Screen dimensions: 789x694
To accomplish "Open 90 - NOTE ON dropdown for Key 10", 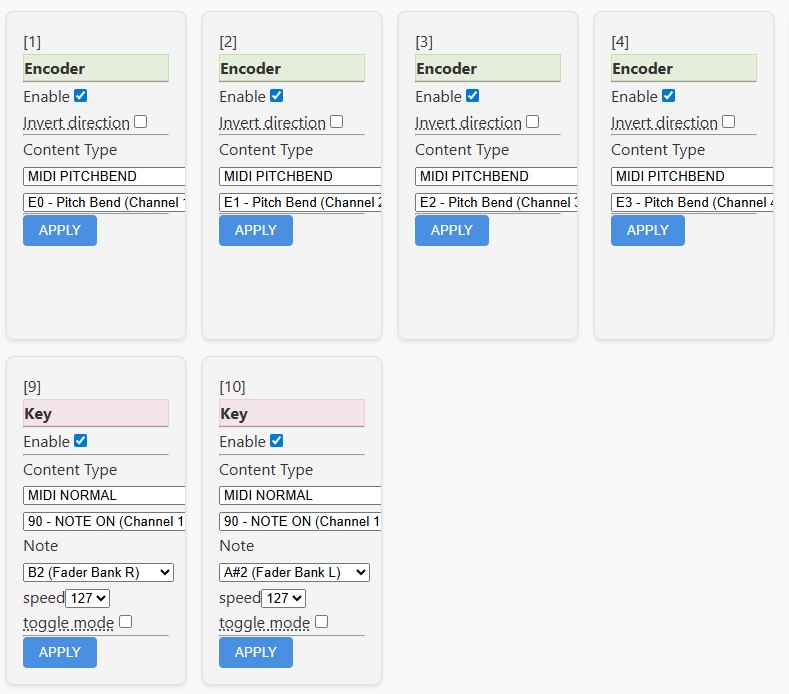I will tap(300, 521).
